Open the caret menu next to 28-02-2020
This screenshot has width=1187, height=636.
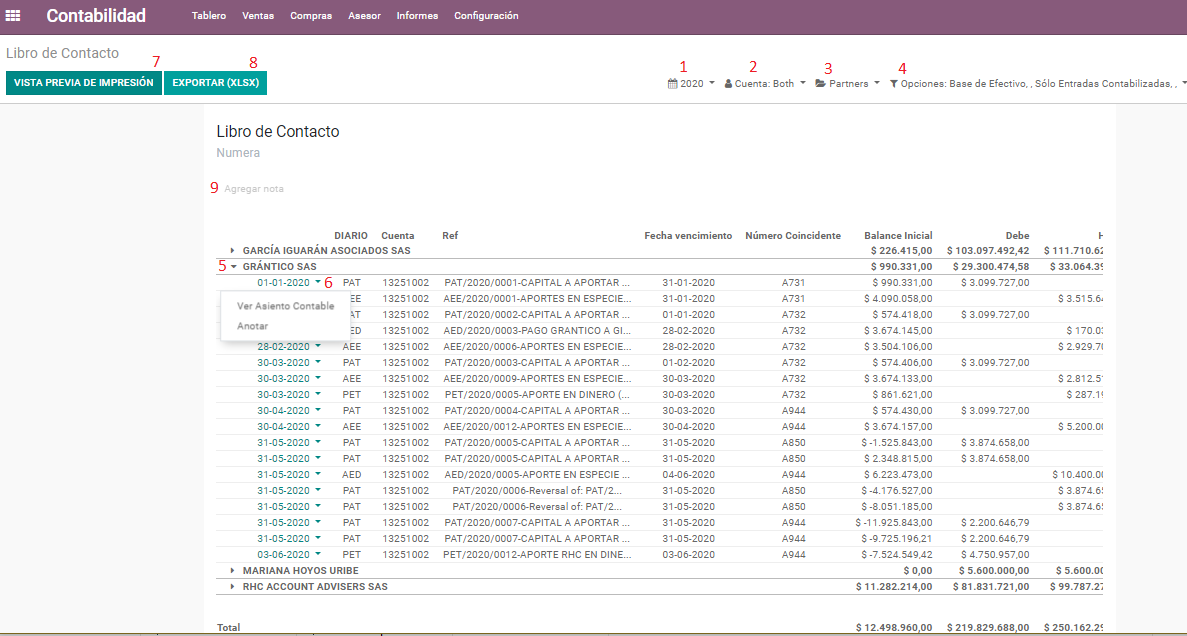pyautogui.click(x=318, y=345)
